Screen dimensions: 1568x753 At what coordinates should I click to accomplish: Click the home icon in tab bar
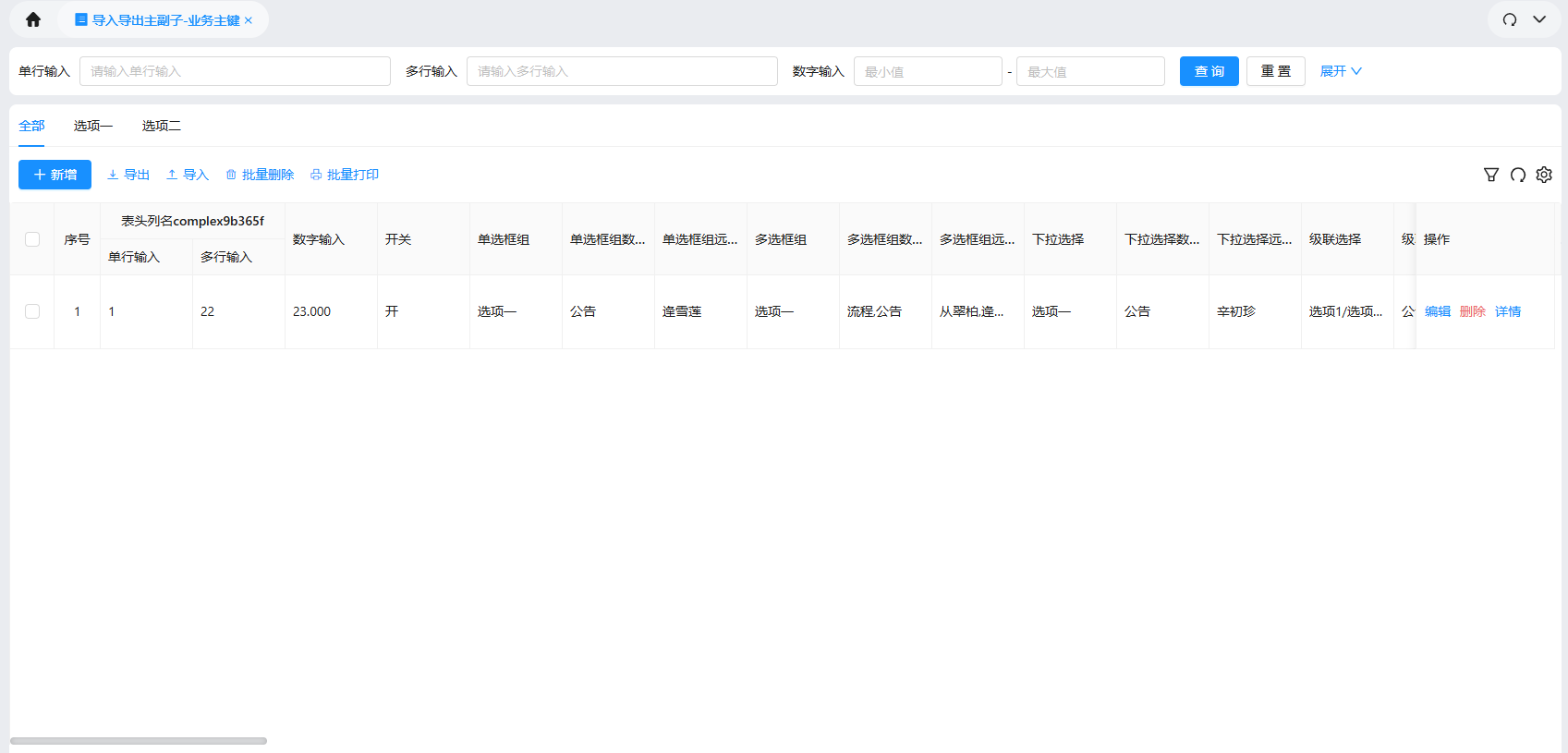(x=33, y=19)
